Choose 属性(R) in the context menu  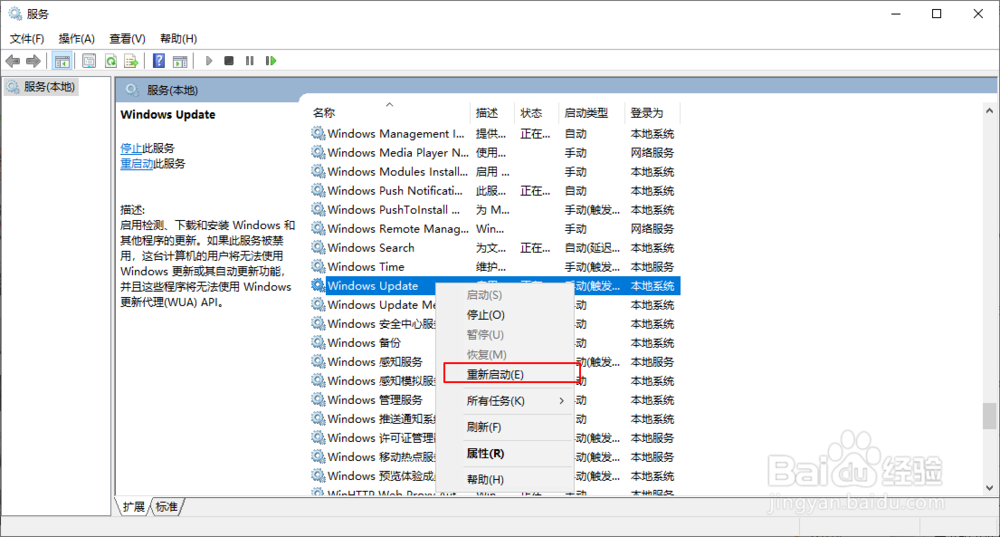pyautogui.click(x=505, y=453)
